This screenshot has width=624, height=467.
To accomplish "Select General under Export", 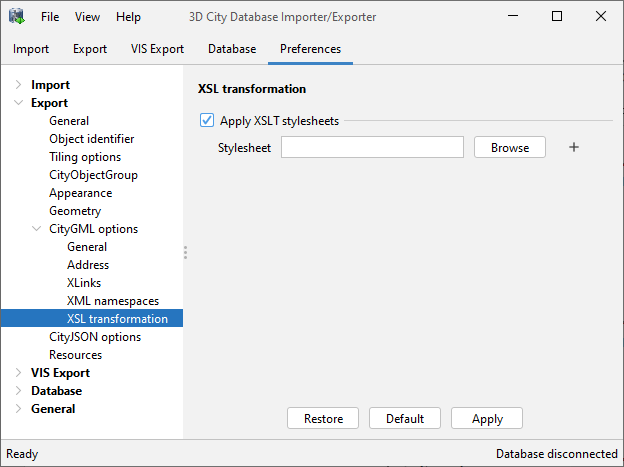I will pos(69,121).
